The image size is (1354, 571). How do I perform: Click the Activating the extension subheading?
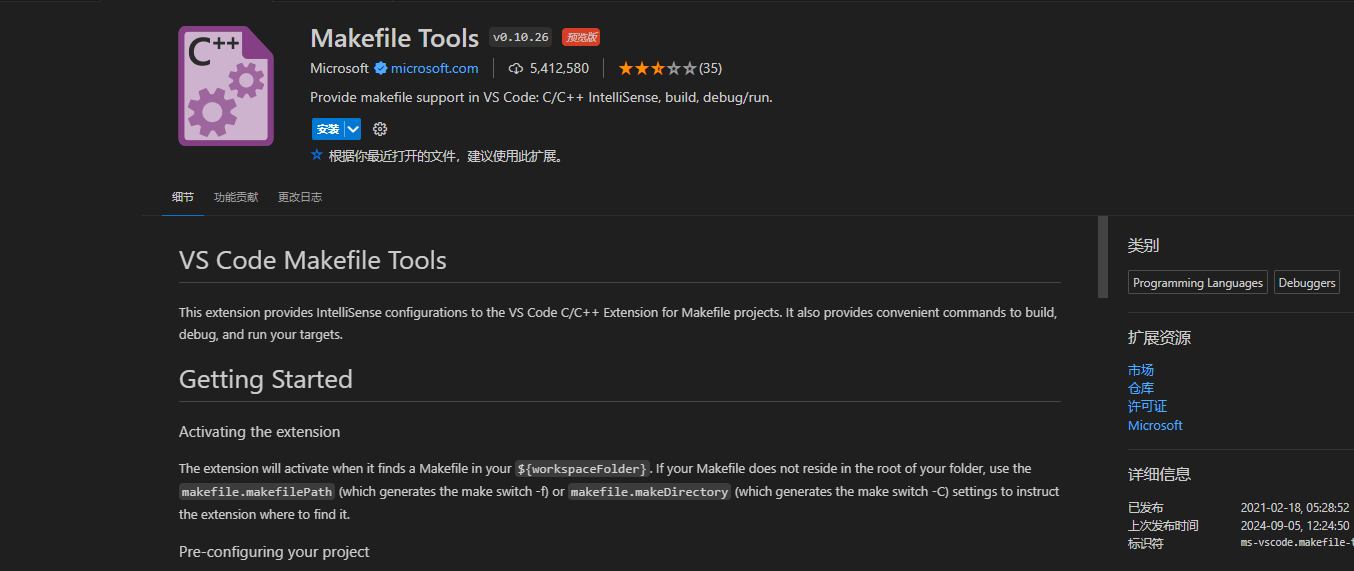coord(260,432)
